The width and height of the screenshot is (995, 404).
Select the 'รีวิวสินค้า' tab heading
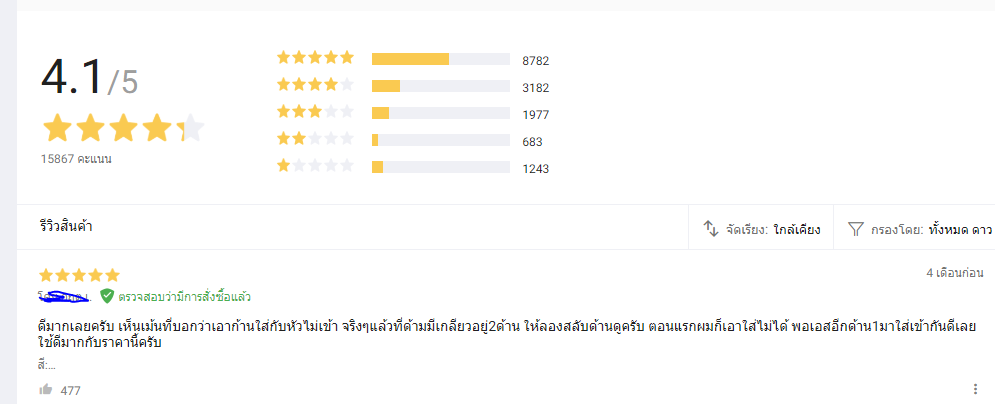pyautogui.click(x=66, y=227)
